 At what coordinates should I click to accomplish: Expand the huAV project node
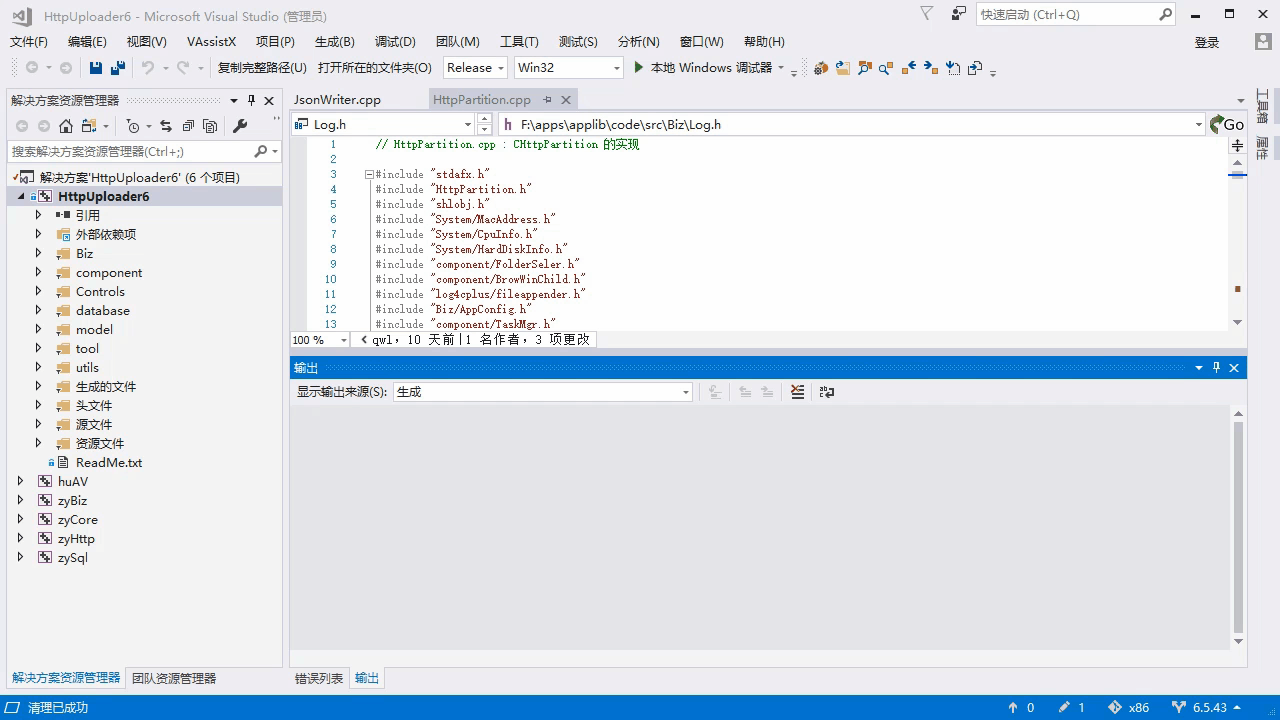pyautogui.click(x=21, y=481)
